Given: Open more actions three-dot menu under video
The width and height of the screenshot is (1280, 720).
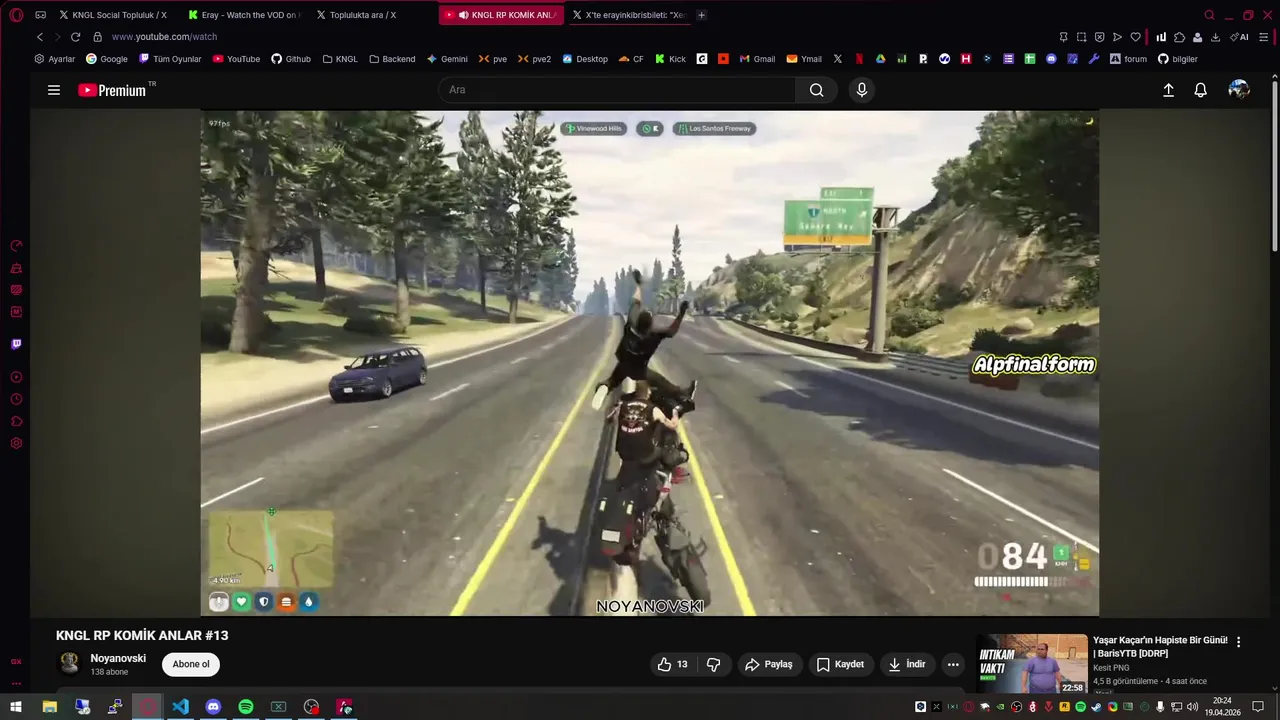Looking at the screenshot, I should pos(953,664).
